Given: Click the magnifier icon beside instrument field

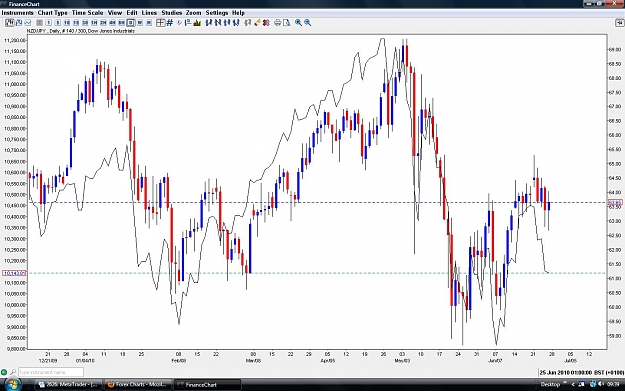Looking at the screenshot, I should coord(13,372).
